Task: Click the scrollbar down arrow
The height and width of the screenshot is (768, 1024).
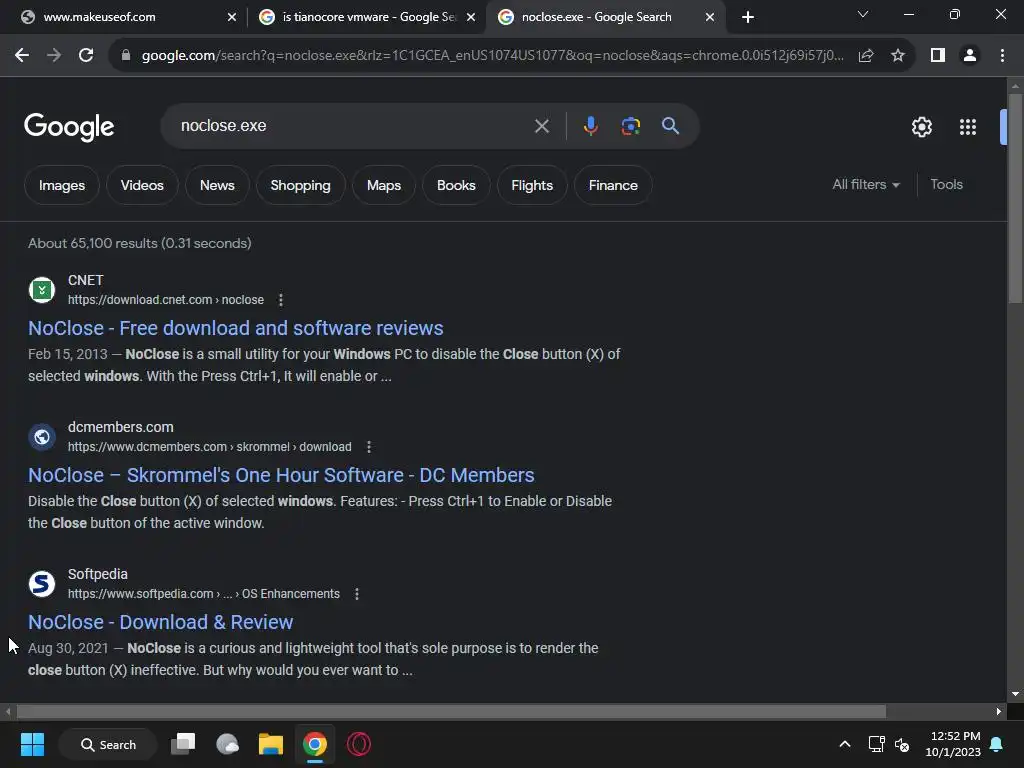Action: 1015,694
